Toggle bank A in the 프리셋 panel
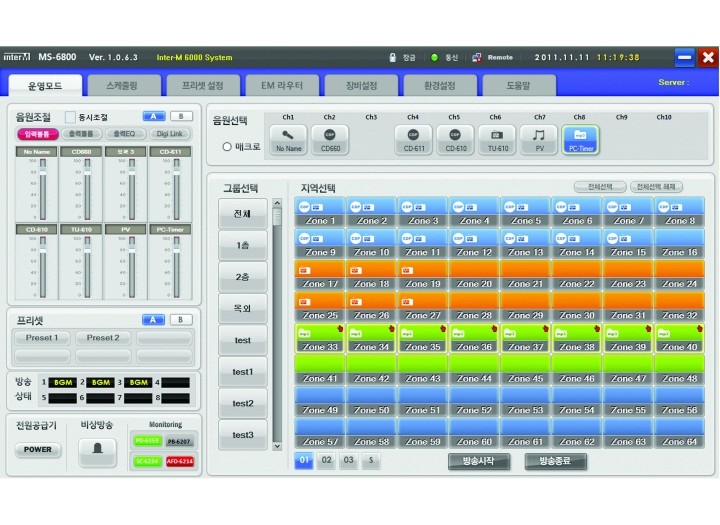Viewport: 720px width, 525px height. (154, 320)
